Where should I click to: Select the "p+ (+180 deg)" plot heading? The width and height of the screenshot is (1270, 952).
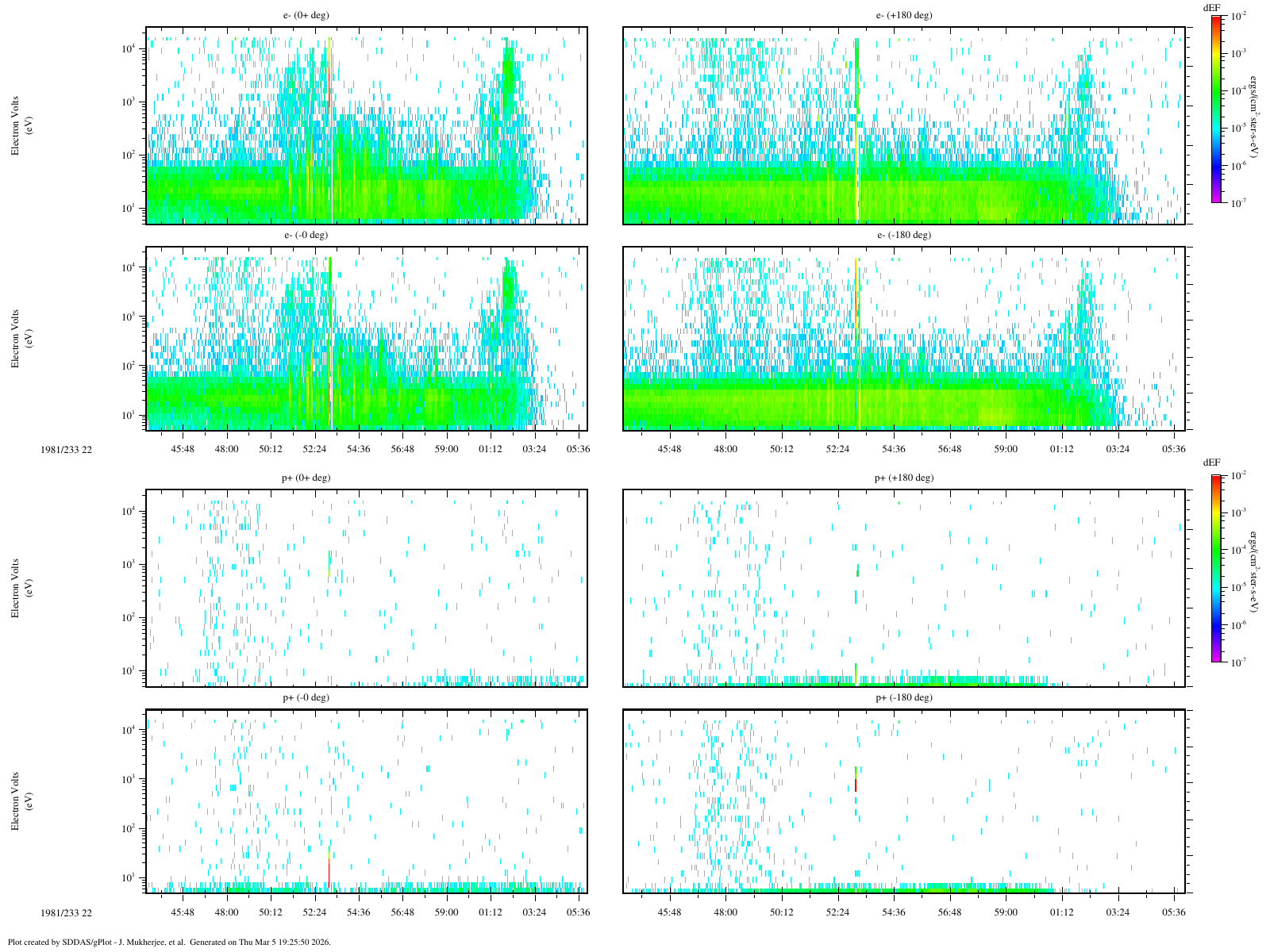click(903, 478)
